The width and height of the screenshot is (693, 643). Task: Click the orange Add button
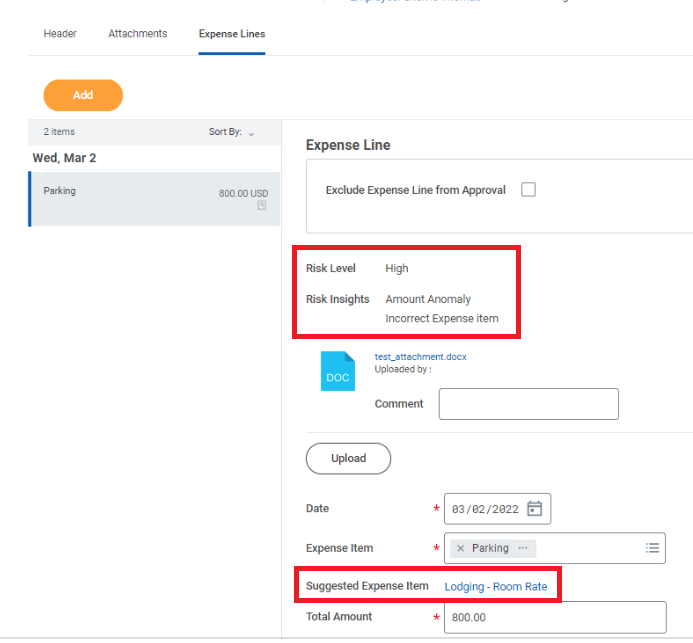pyautogui.click(x=83, y=95)
